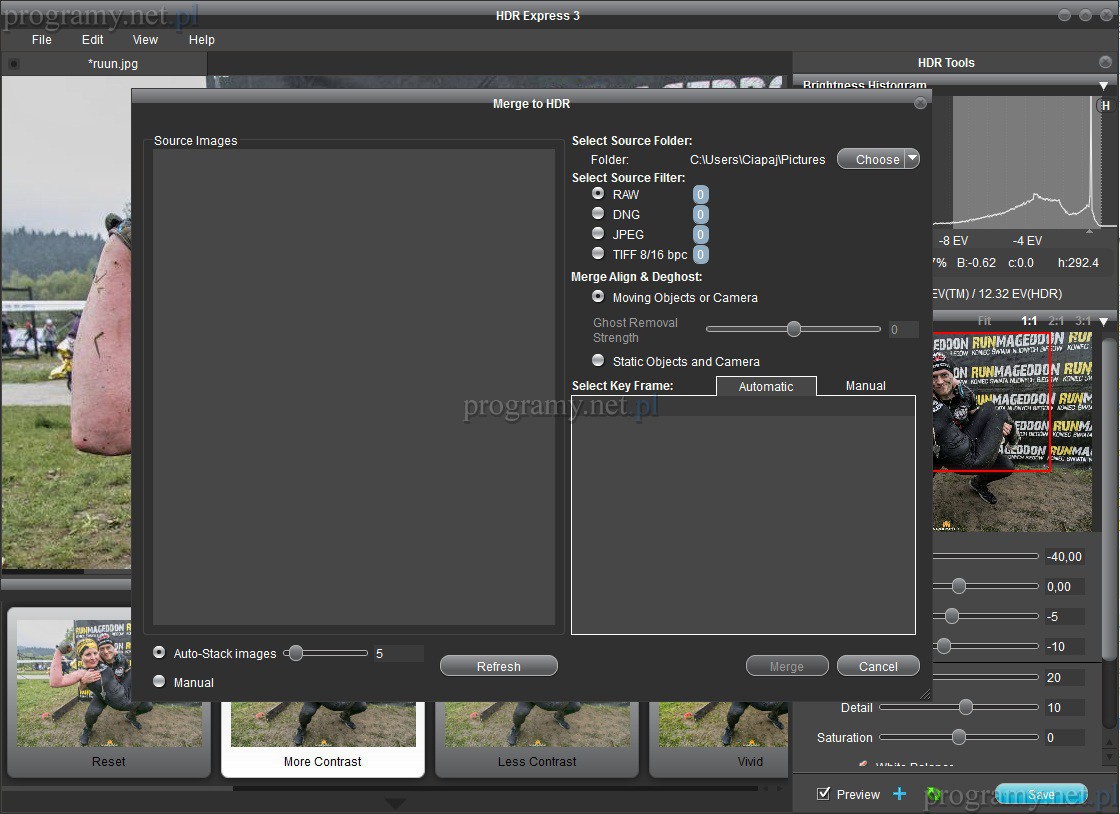
Task: Click the Saturation slider handle
Action: (959, 738)
